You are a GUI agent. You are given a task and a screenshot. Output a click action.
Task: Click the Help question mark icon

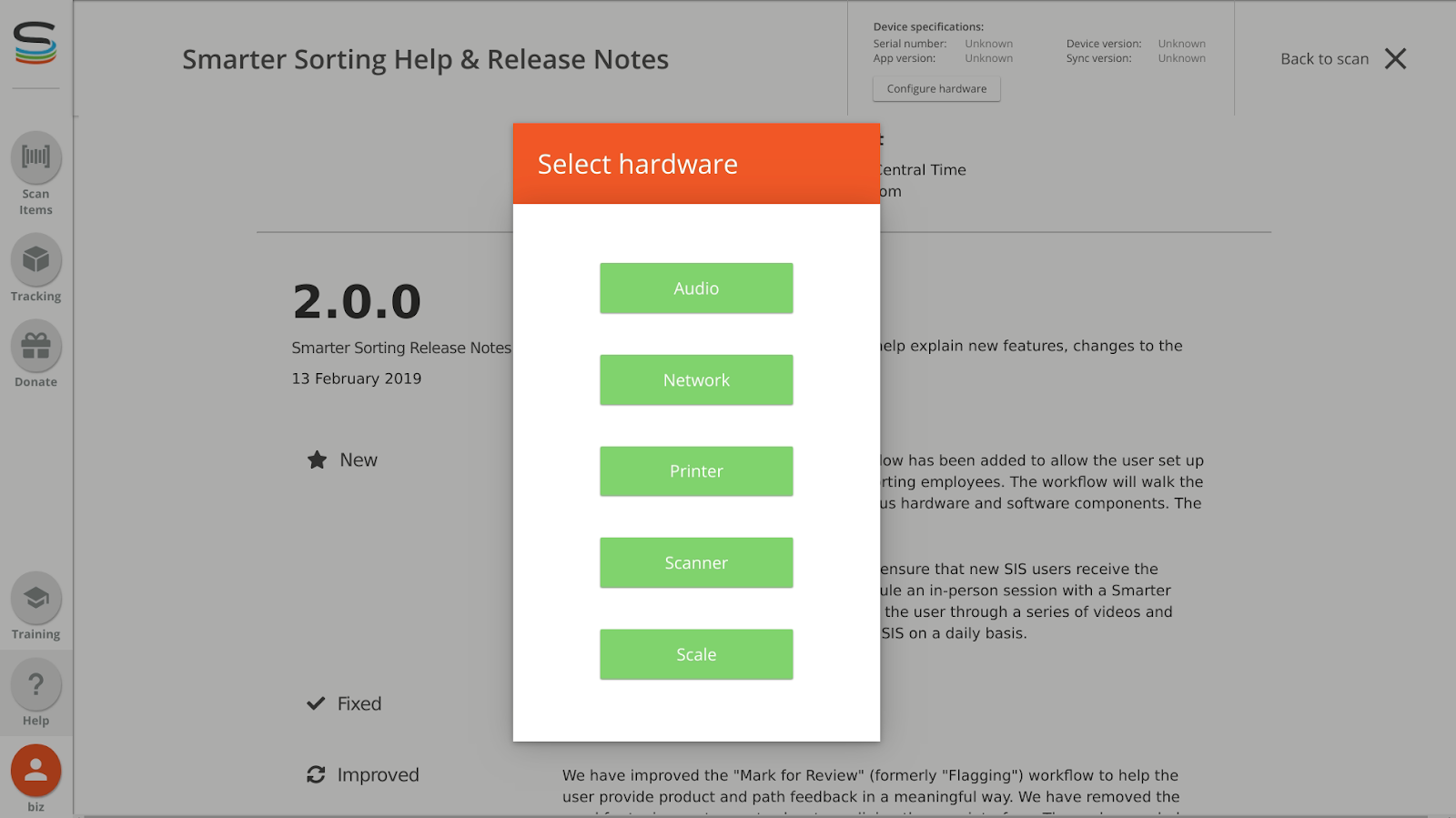[x=35, y=684]
